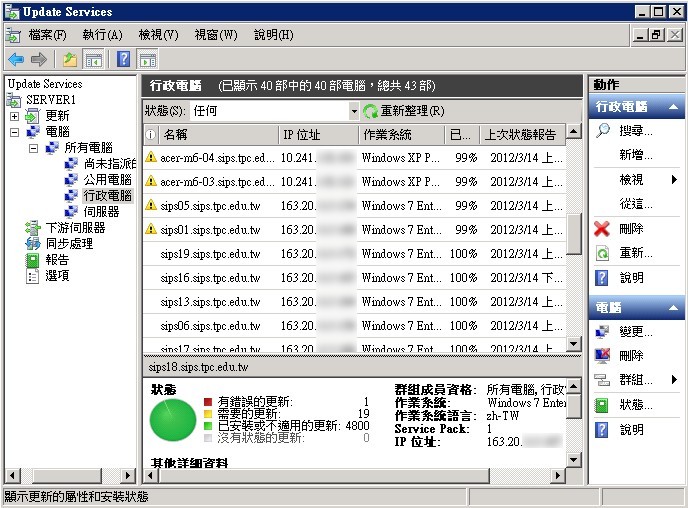
Task: Click the info icon column header
Action: click(150, 135)
